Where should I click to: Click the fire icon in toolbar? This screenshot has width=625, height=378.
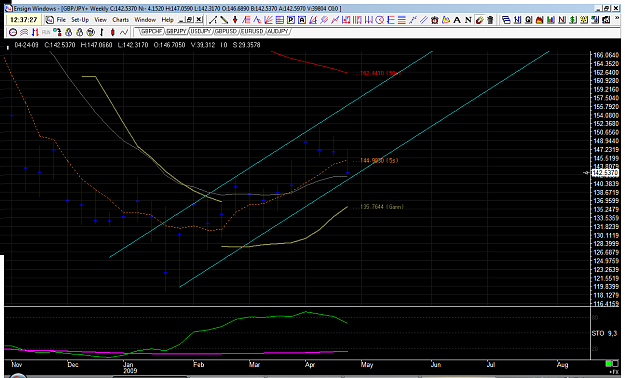[540, 20]
